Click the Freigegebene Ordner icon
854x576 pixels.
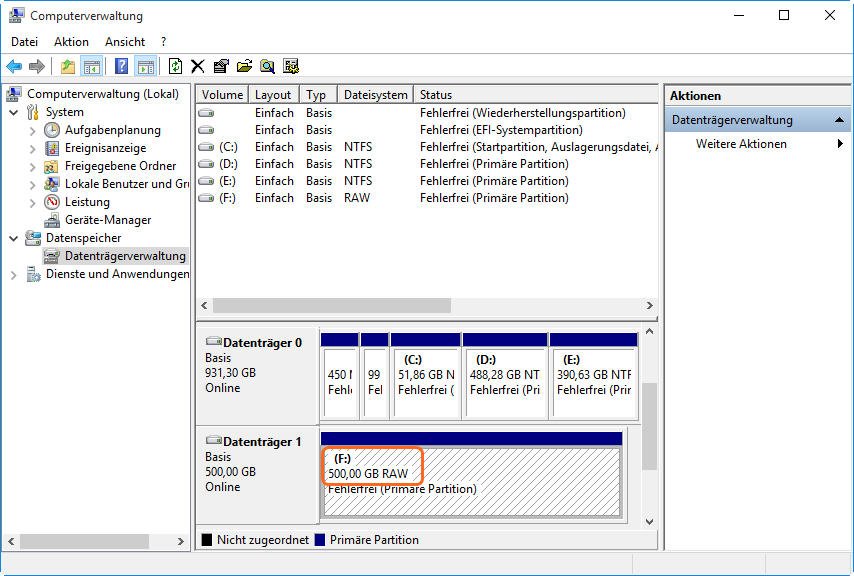coord(51,166)
